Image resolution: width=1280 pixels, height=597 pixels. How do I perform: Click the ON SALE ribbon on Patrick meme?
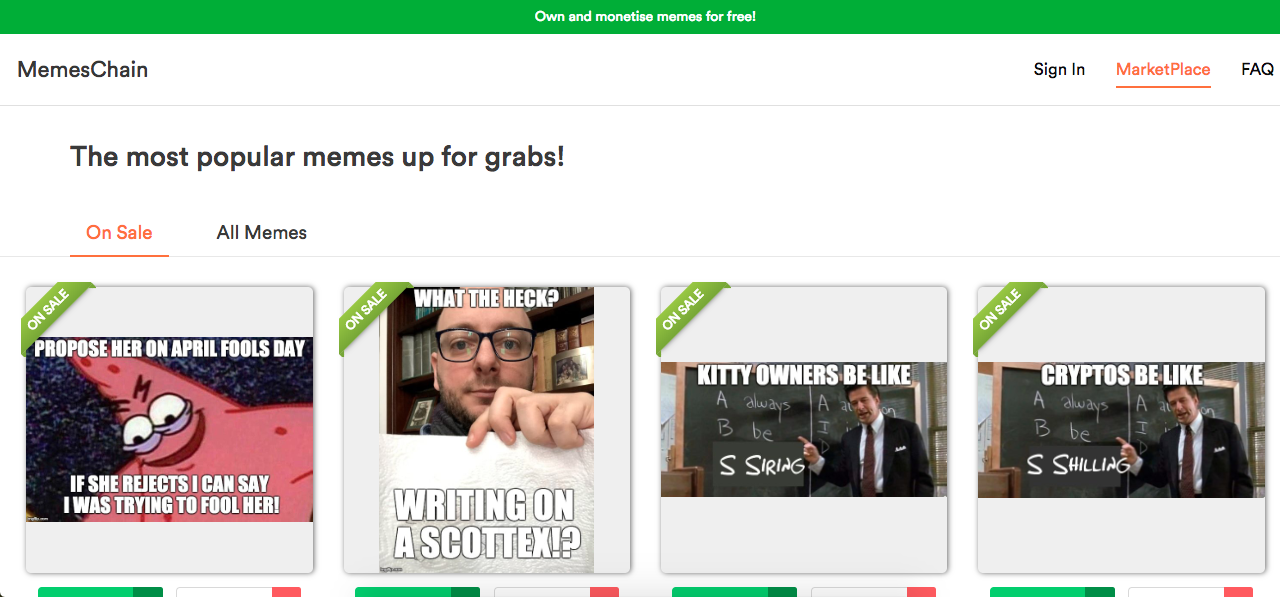click(52, 312)
